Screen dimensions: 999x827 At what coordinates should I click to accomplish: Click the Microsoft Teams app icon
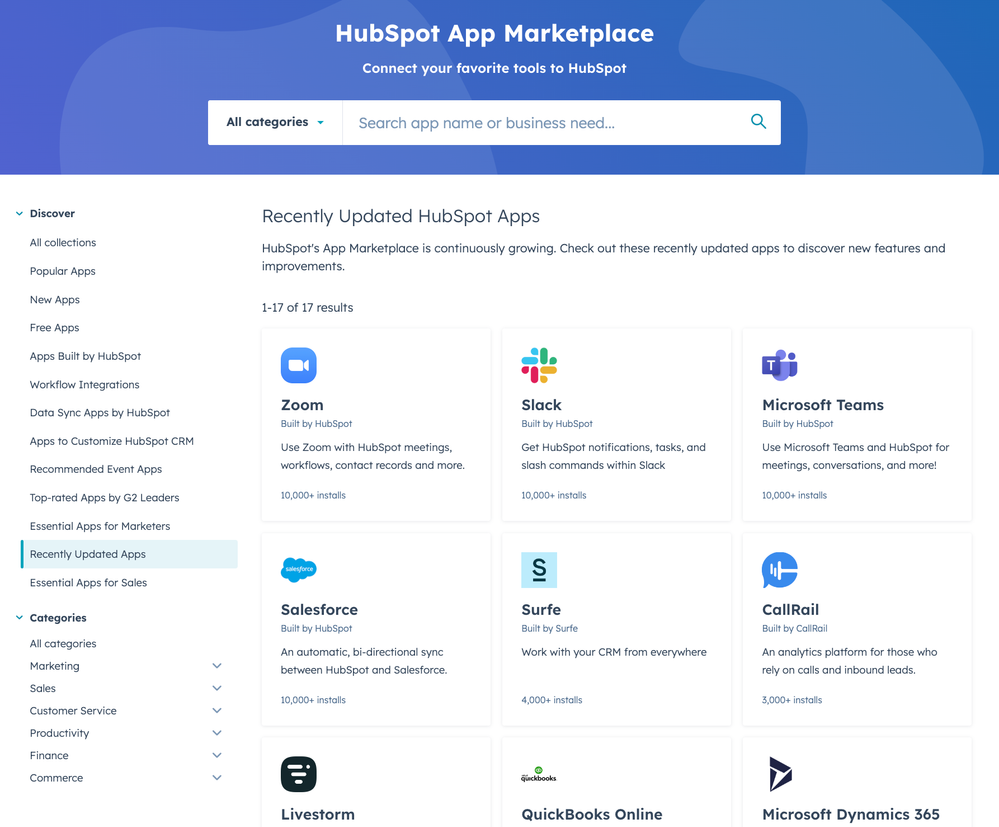779,365
